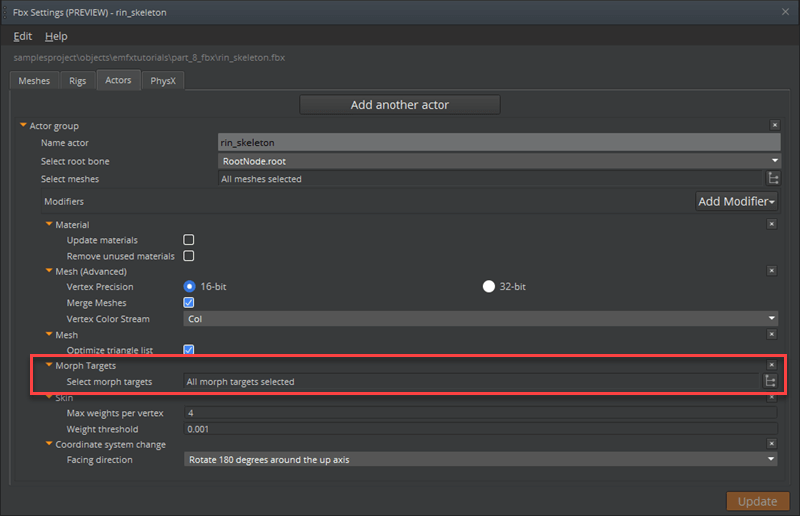Remove the Morph Targets modifier
The image size is (800, 516).
tap(771, 366)
